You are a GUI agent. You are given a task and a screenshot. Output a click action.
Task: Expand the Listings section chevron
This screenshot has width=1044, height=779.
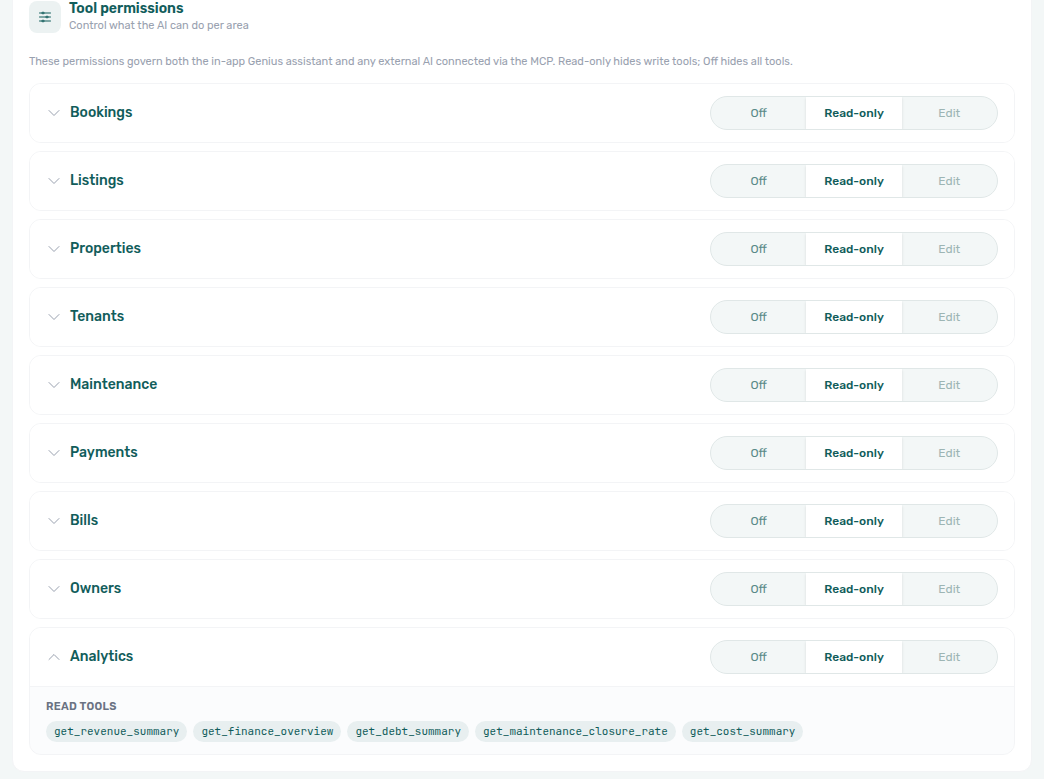point(54,181)
